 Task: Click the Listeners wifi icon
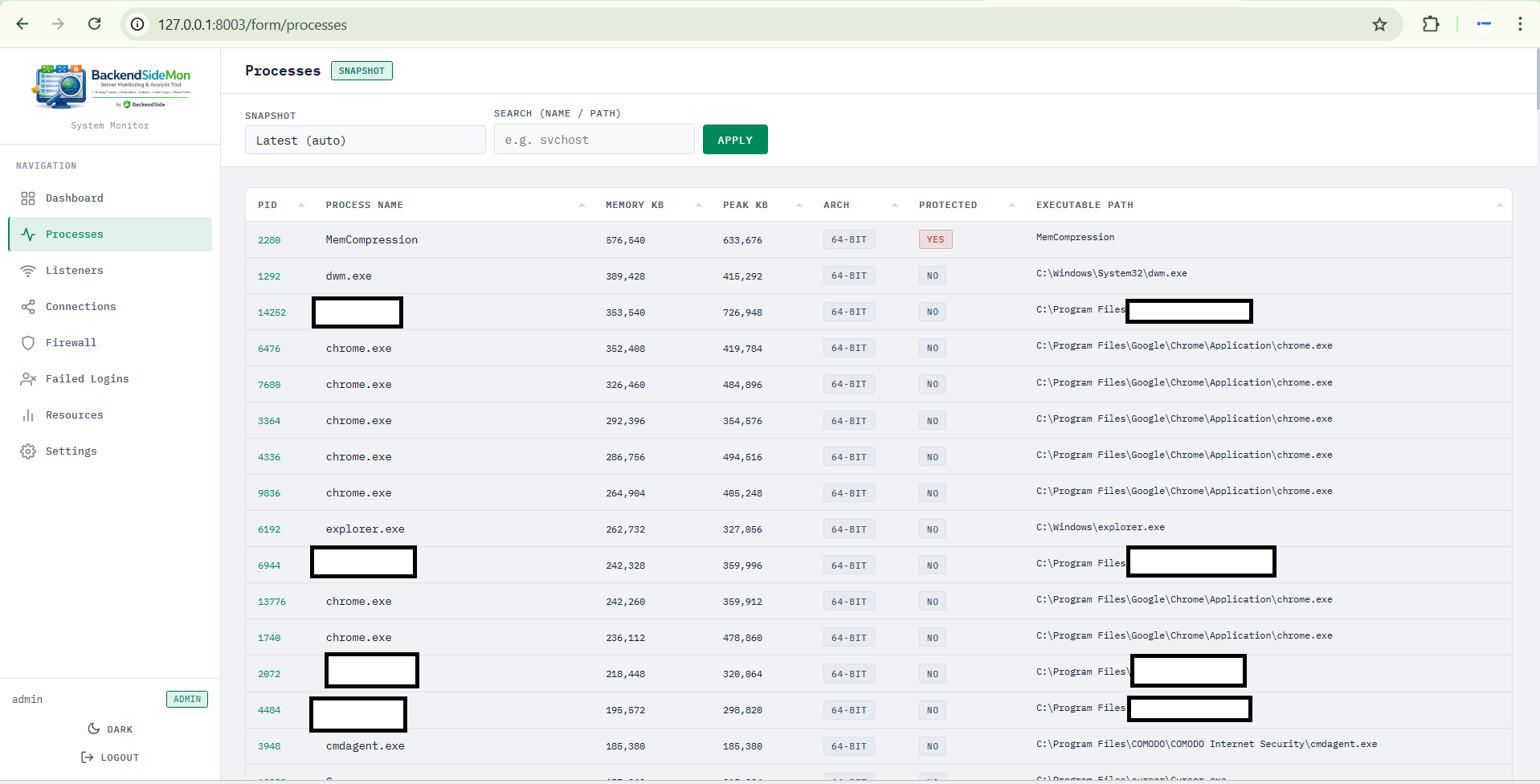(28, 271)
